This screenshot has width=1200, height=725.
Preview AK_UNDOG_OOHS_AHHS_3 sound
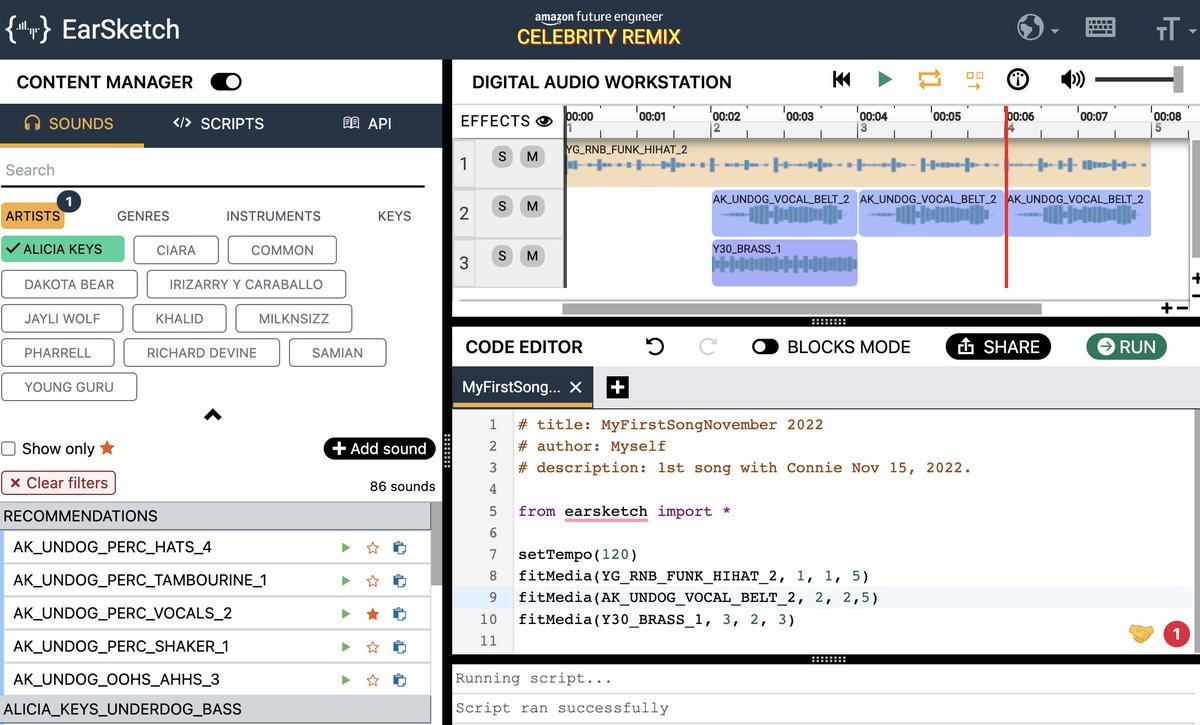pyautogui.click(x=346, y=680)
